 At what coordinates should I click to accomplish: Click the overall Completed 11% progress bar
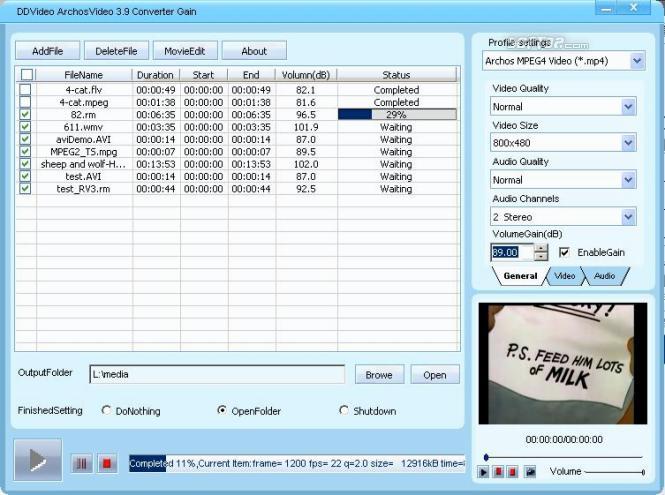[x=297, y=463]
